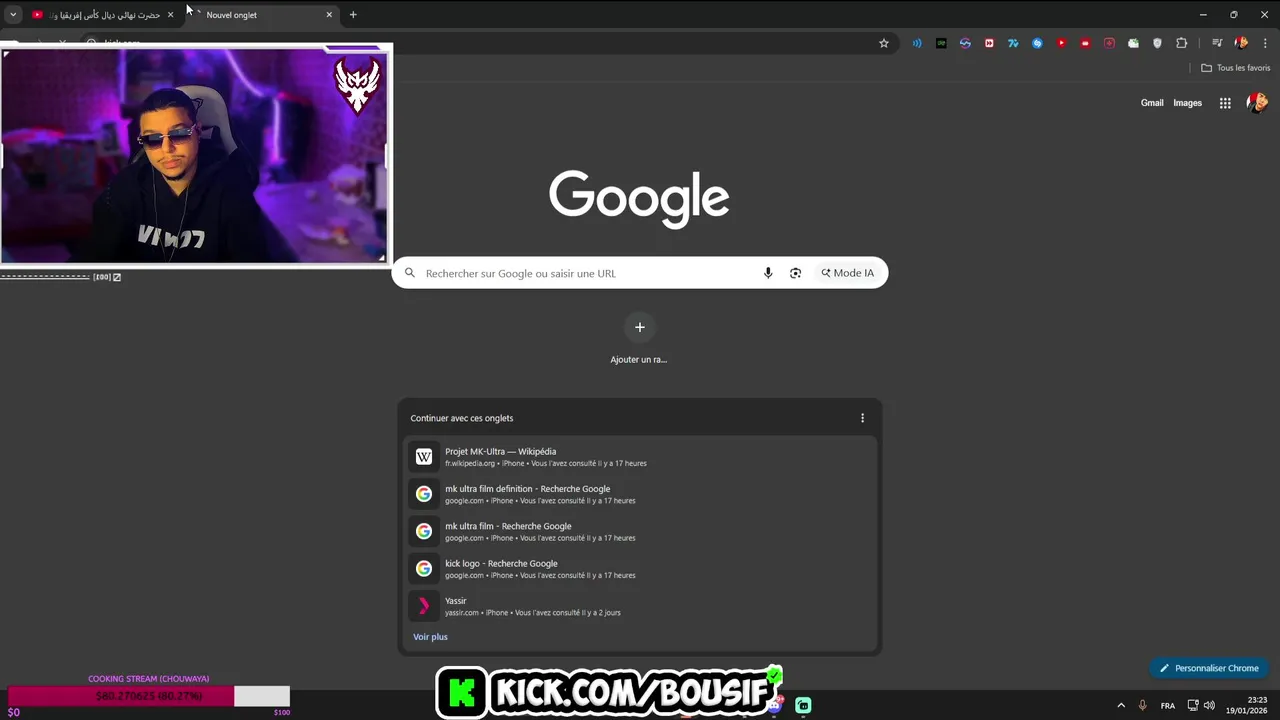Click the pink Yassir site icon
1280x720 pixels.
point(424,606)
